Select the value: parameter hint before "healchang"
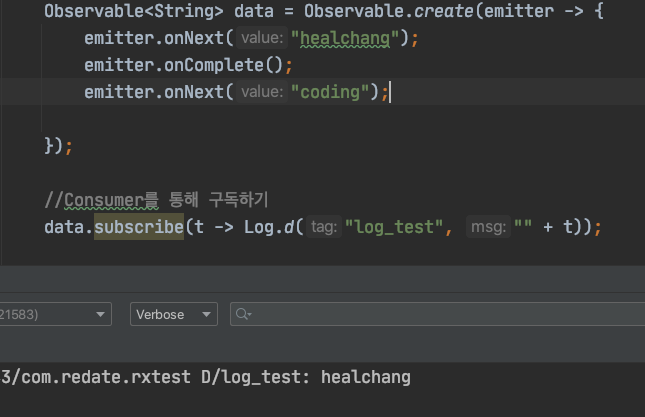This screenshot has height=417, width=645. (262, 38)
